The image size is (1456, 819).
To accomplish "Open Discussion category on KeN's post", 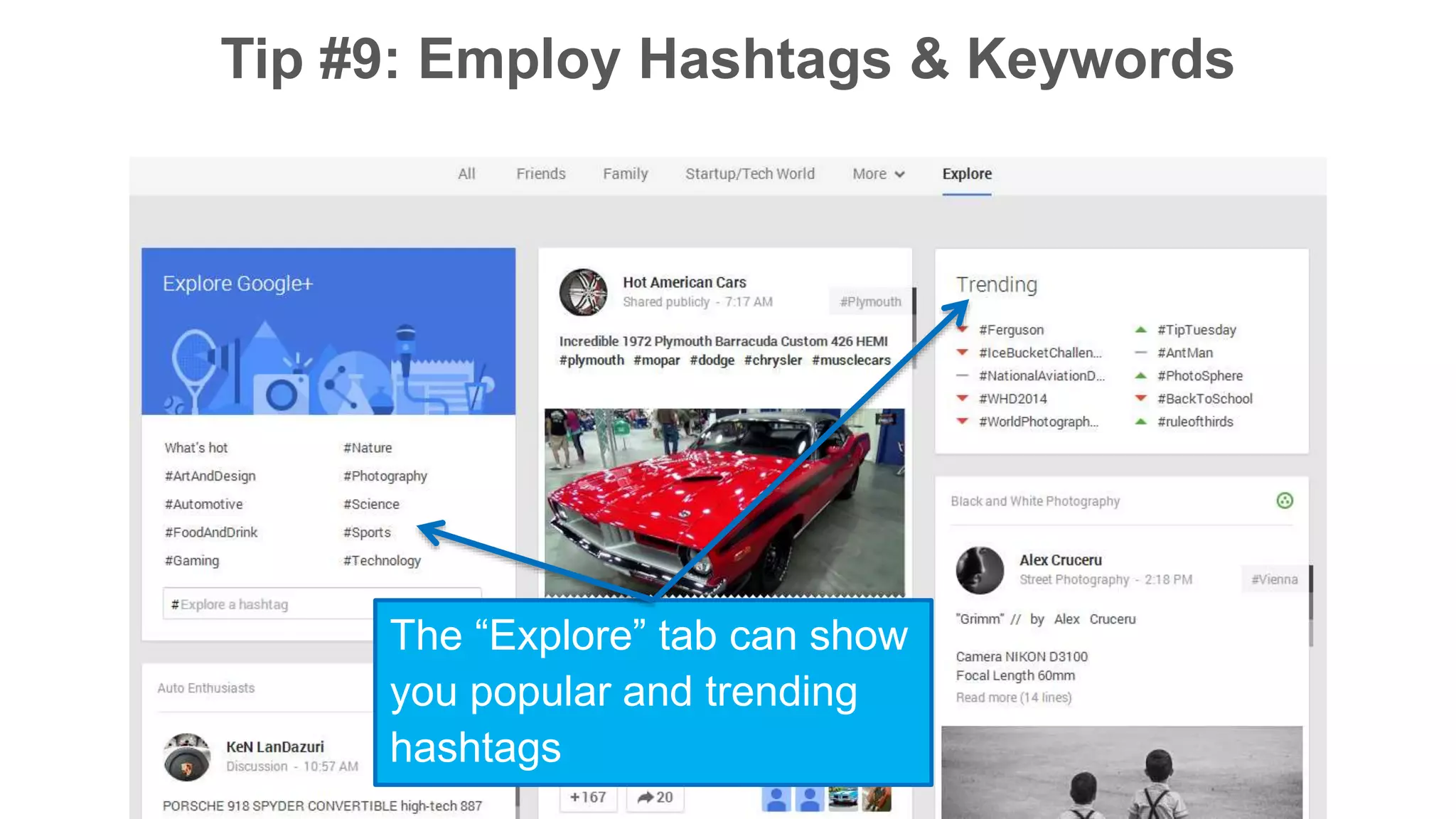I will point(257,766).
